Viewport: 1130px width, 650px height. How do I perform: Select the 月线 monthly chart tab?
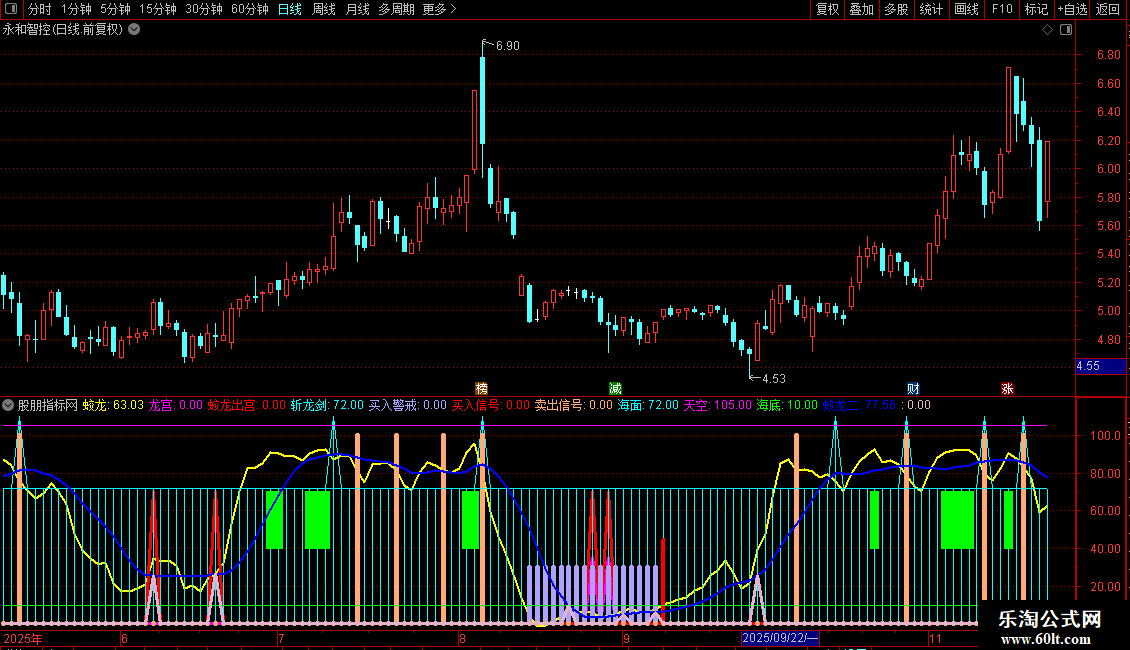(357, 9)
